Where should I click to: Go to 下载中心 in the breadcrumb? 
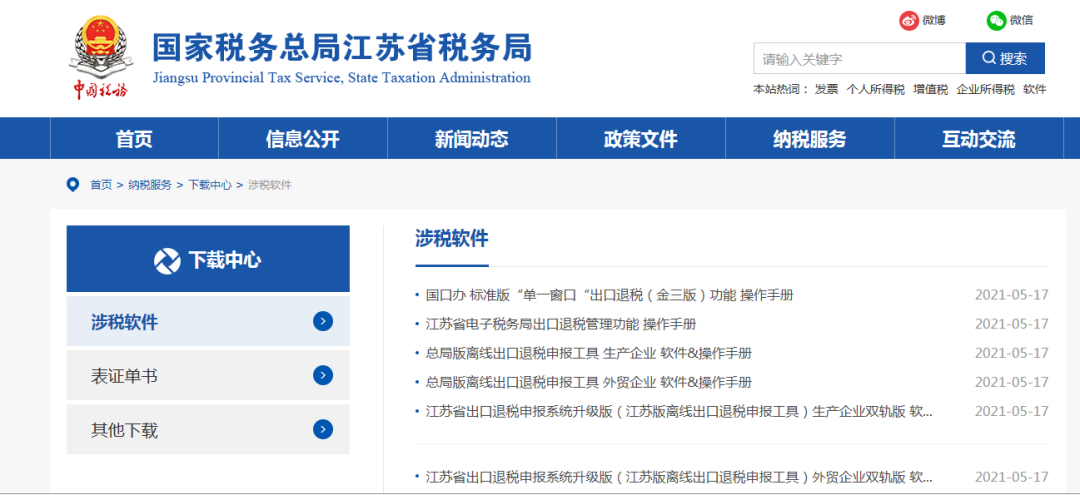pos(210,185)
